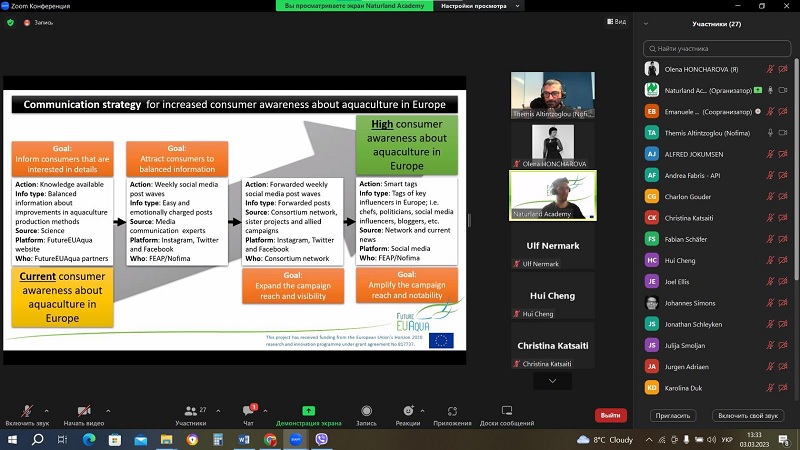This screenshot has width=800, height=450.
Task: Show hidden tray icons chevron
Action: click(x=648, y=439)
